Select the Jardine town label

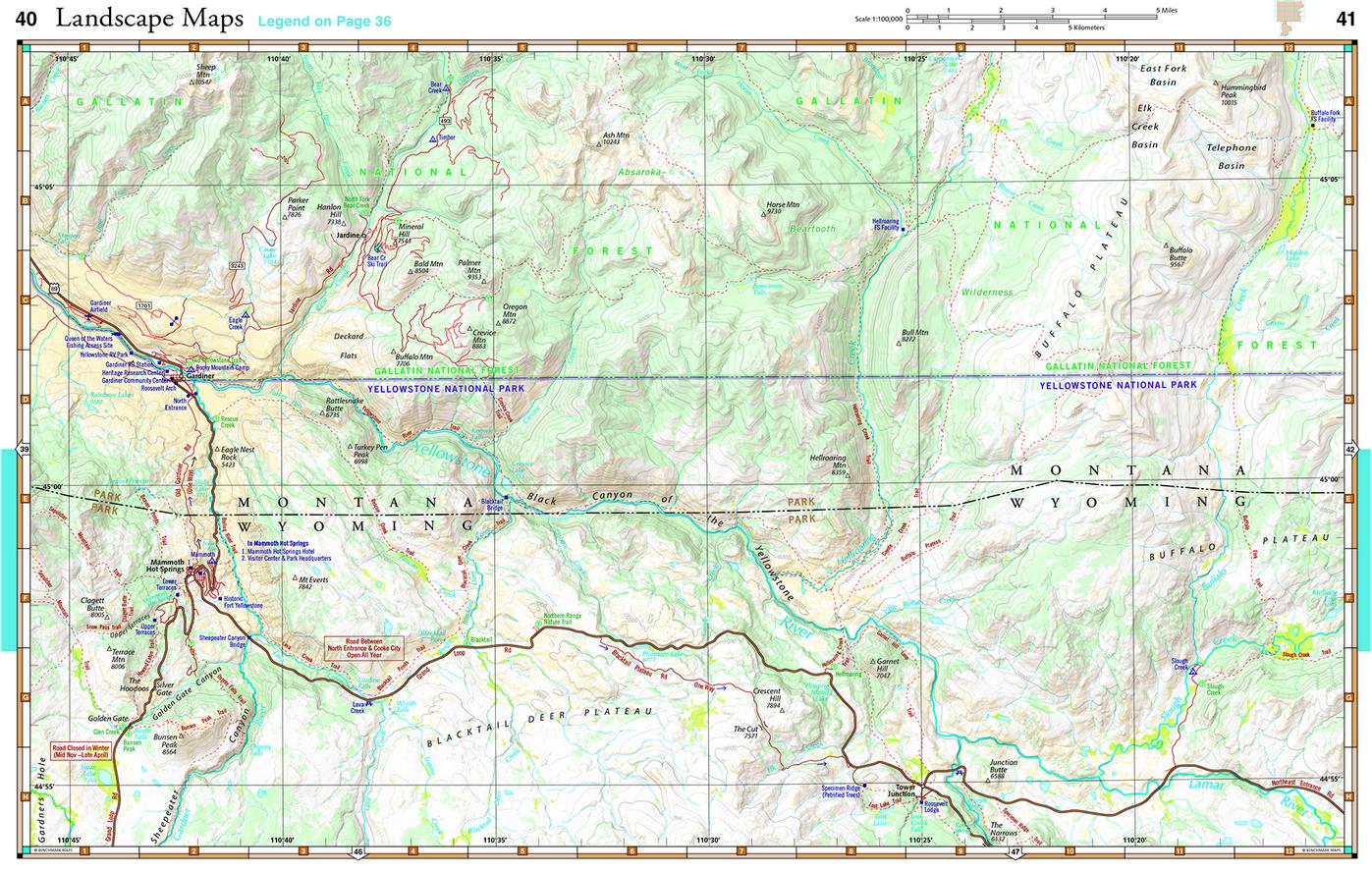click(x=349, y=237)
